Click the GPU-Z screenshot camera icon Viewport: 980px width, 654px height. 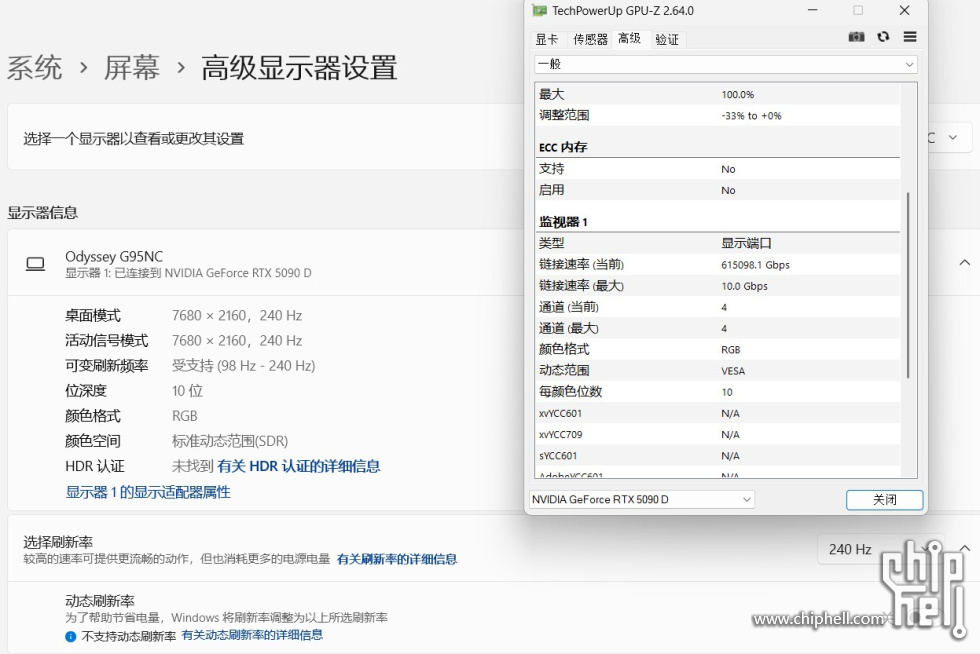coord(856,37)
